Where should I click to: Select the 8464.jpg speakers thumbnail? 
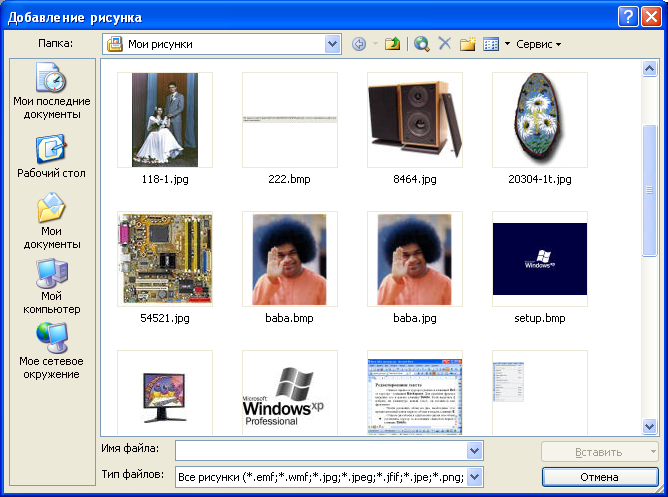[414, 120]
